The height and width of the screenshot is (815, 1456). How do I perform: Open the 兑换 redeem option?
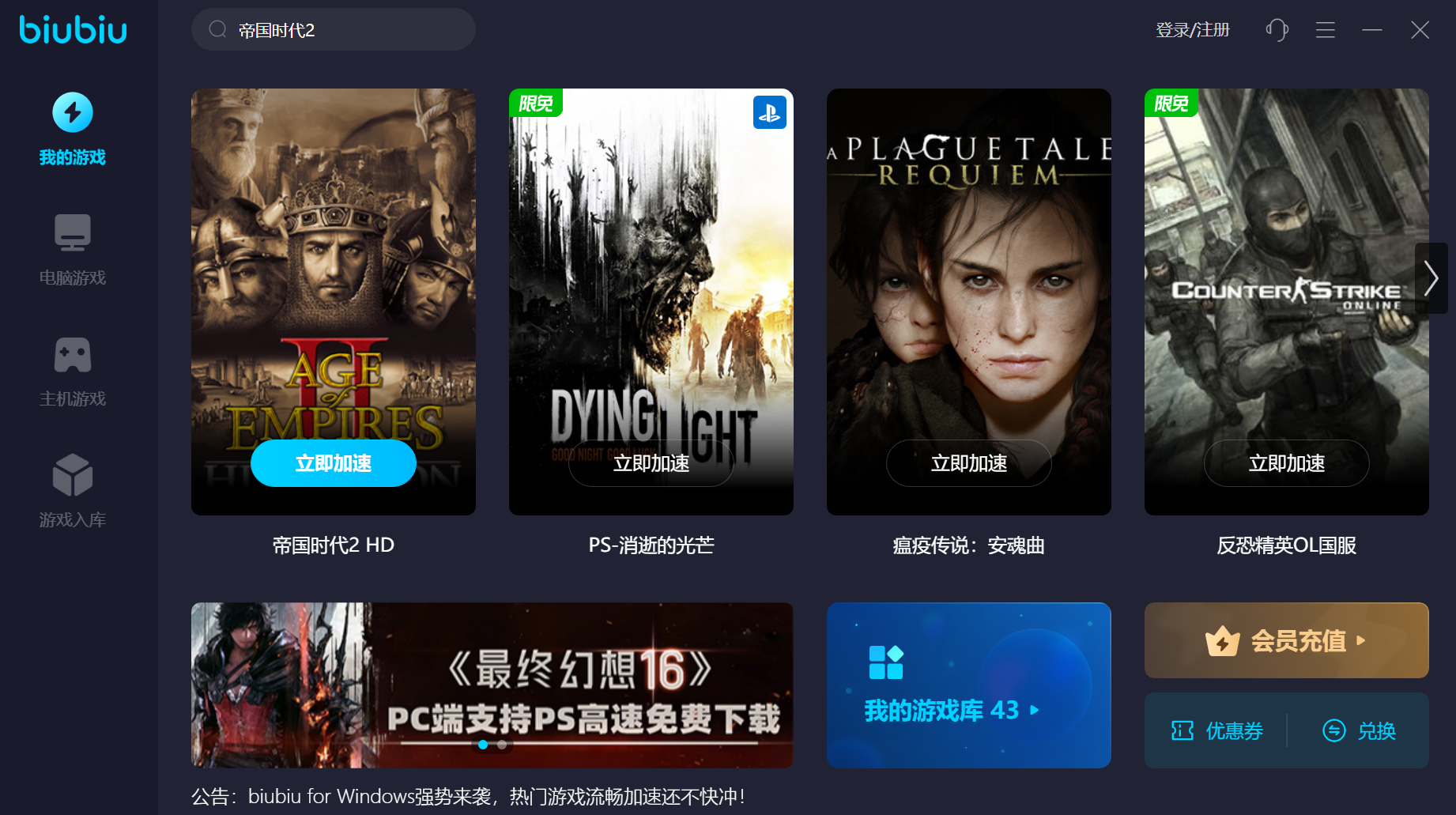tap(1360, 730)
